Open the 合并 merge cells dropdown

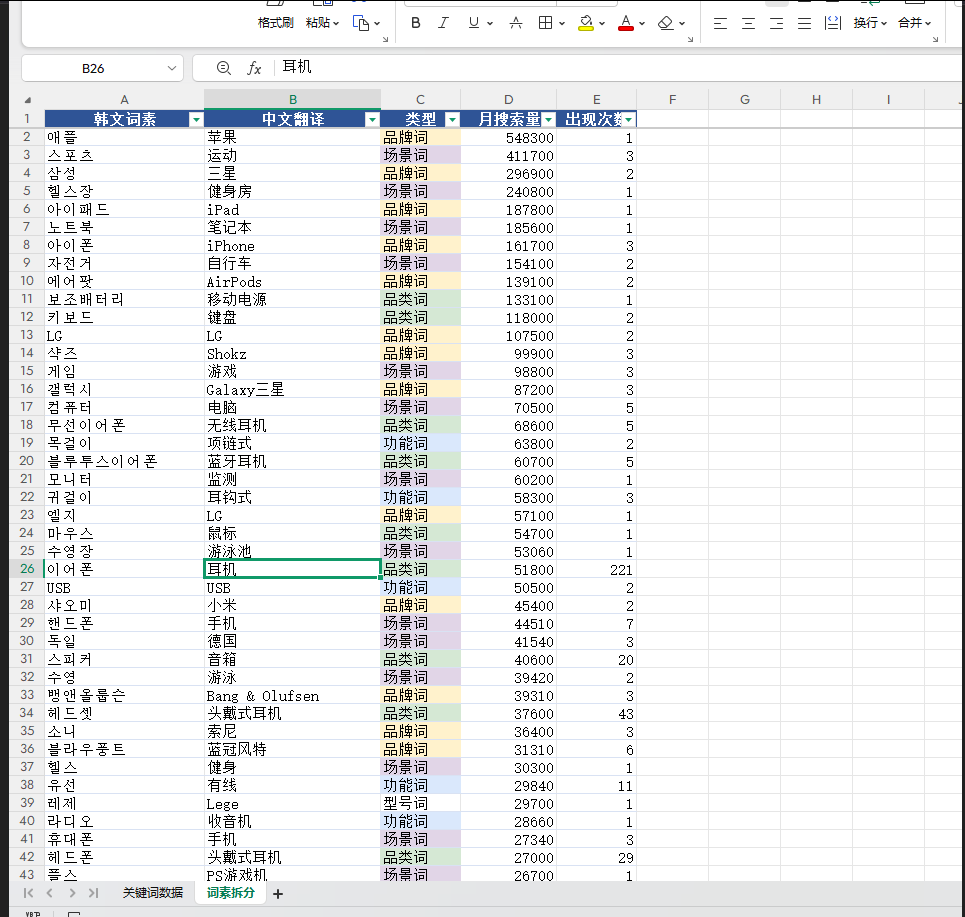(x=915, y=23)
